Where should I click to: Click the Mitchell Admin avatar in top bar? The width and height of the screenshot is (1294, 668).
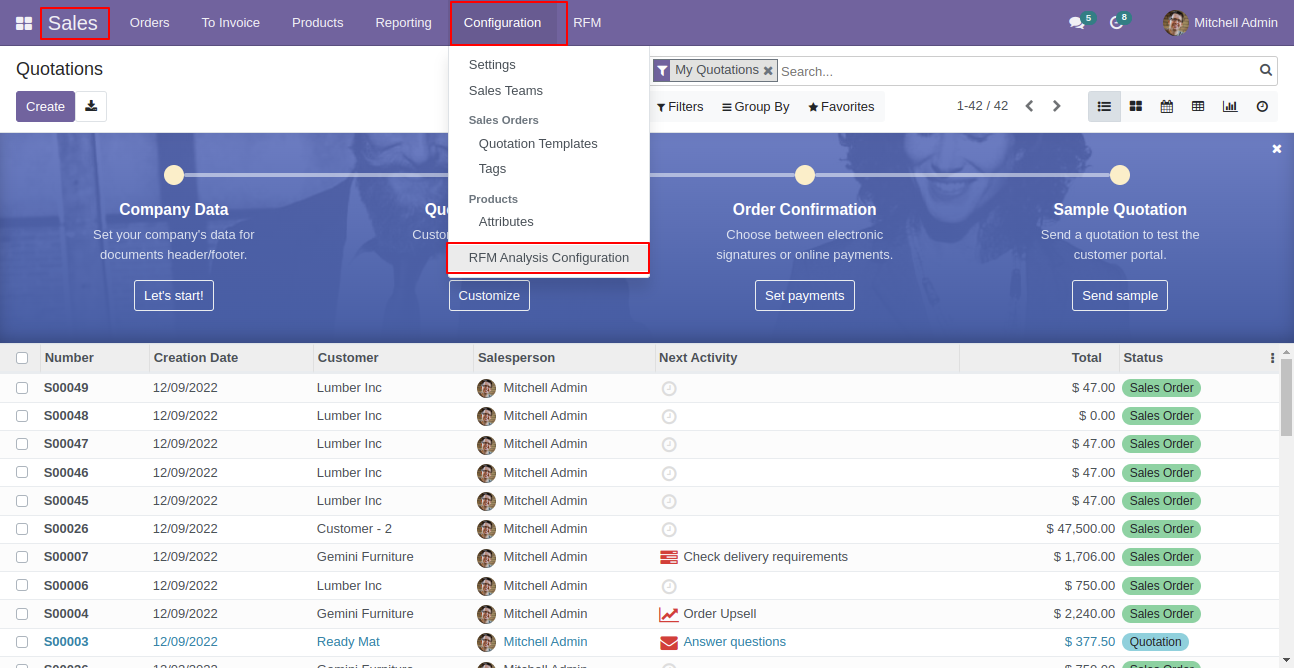pyautogui.click(x=1176, y=23)
